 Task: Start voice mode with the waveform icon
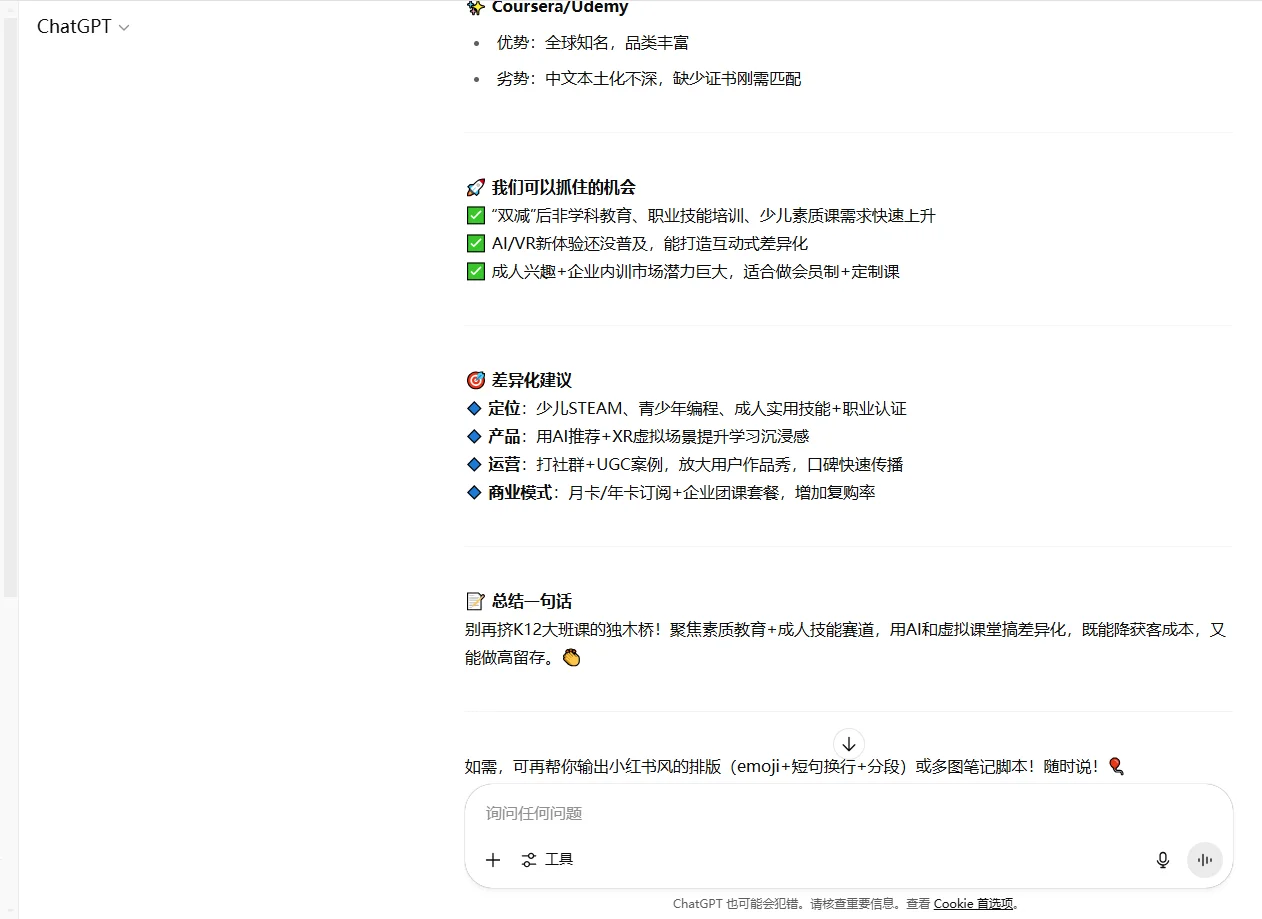coord(1205,860)
